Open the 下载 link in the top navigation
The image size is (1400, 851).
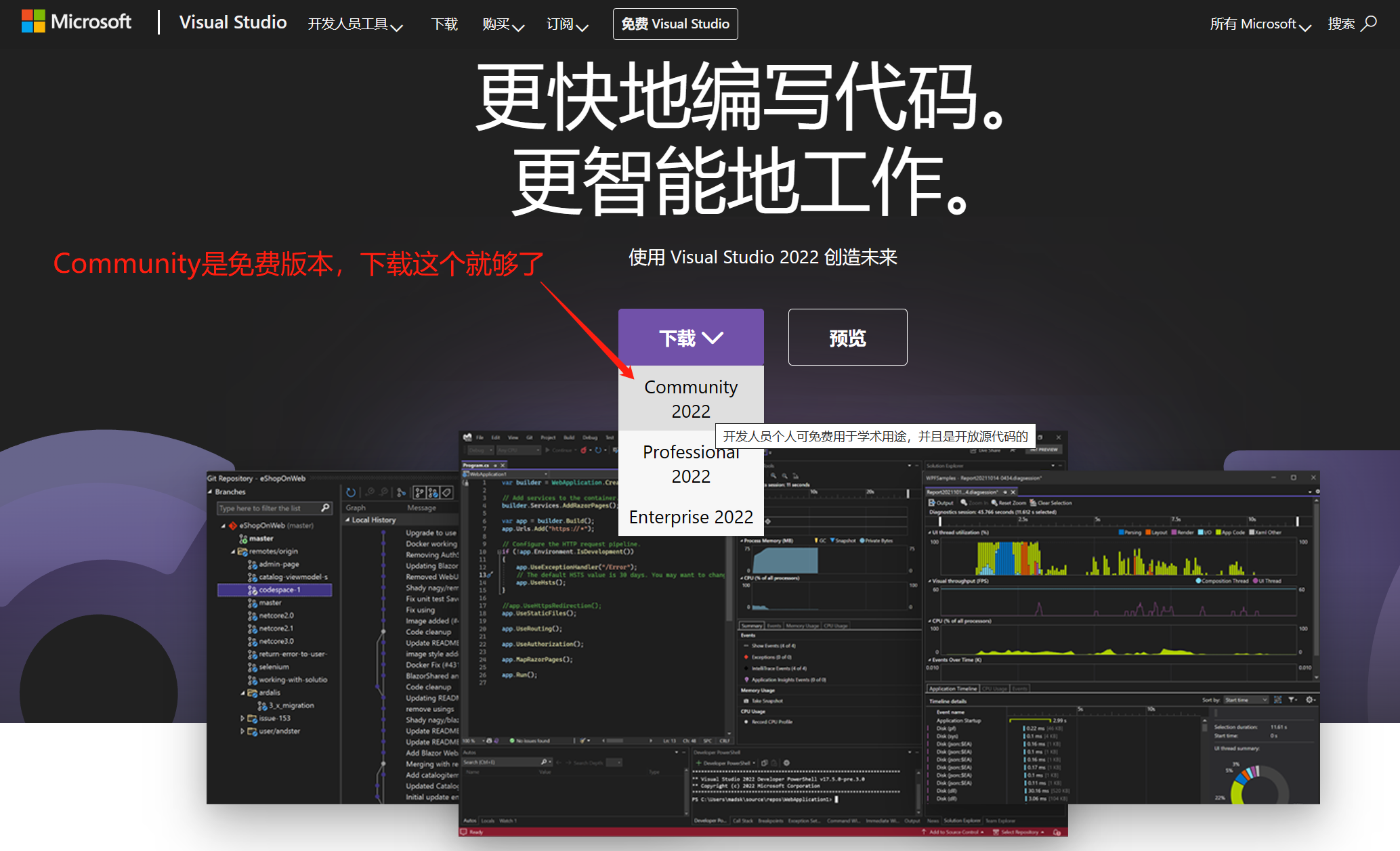click(444, 24)
